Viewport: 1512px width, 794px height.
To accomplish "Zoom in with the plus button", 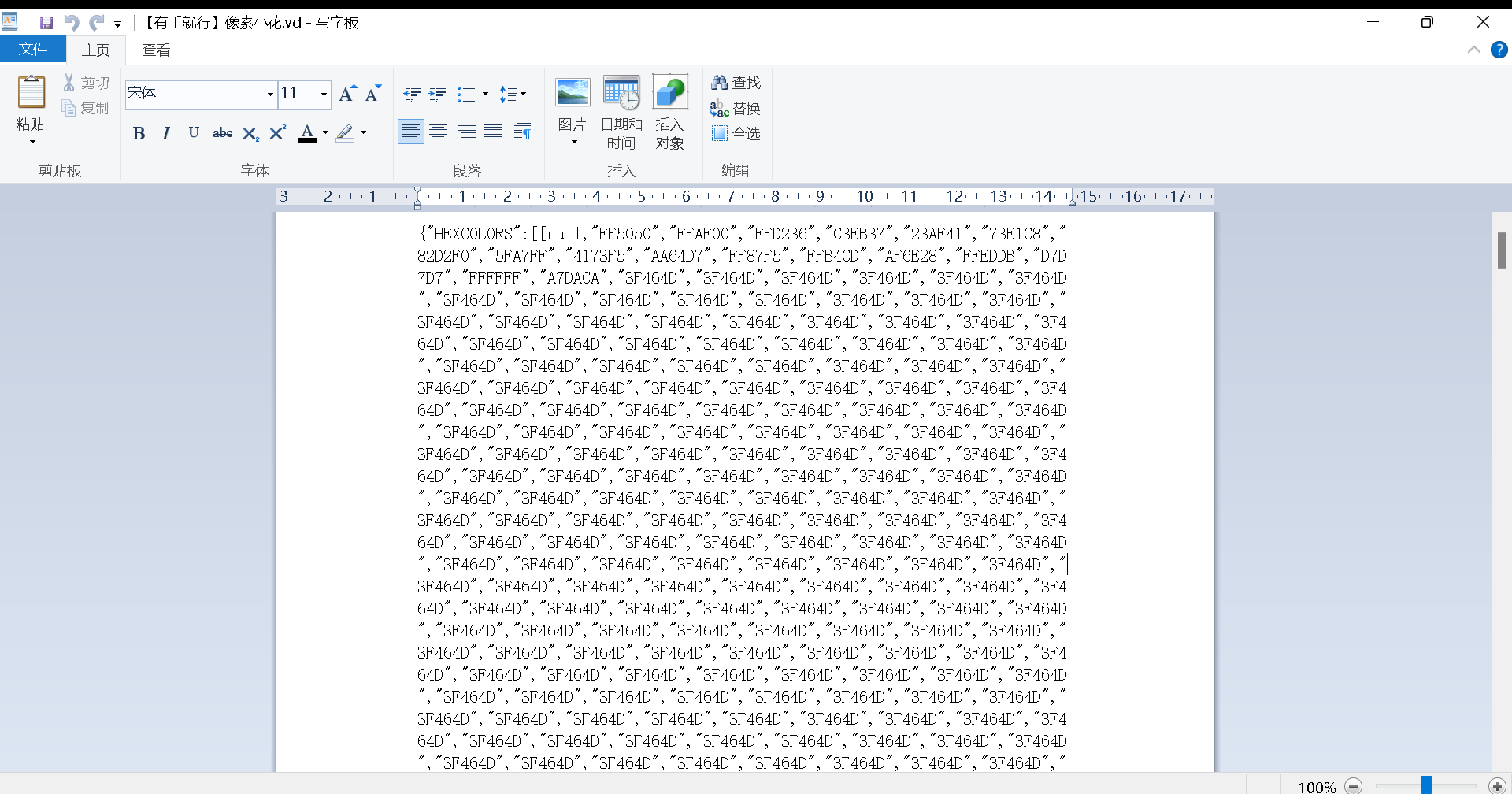I will pos(1497,785).
